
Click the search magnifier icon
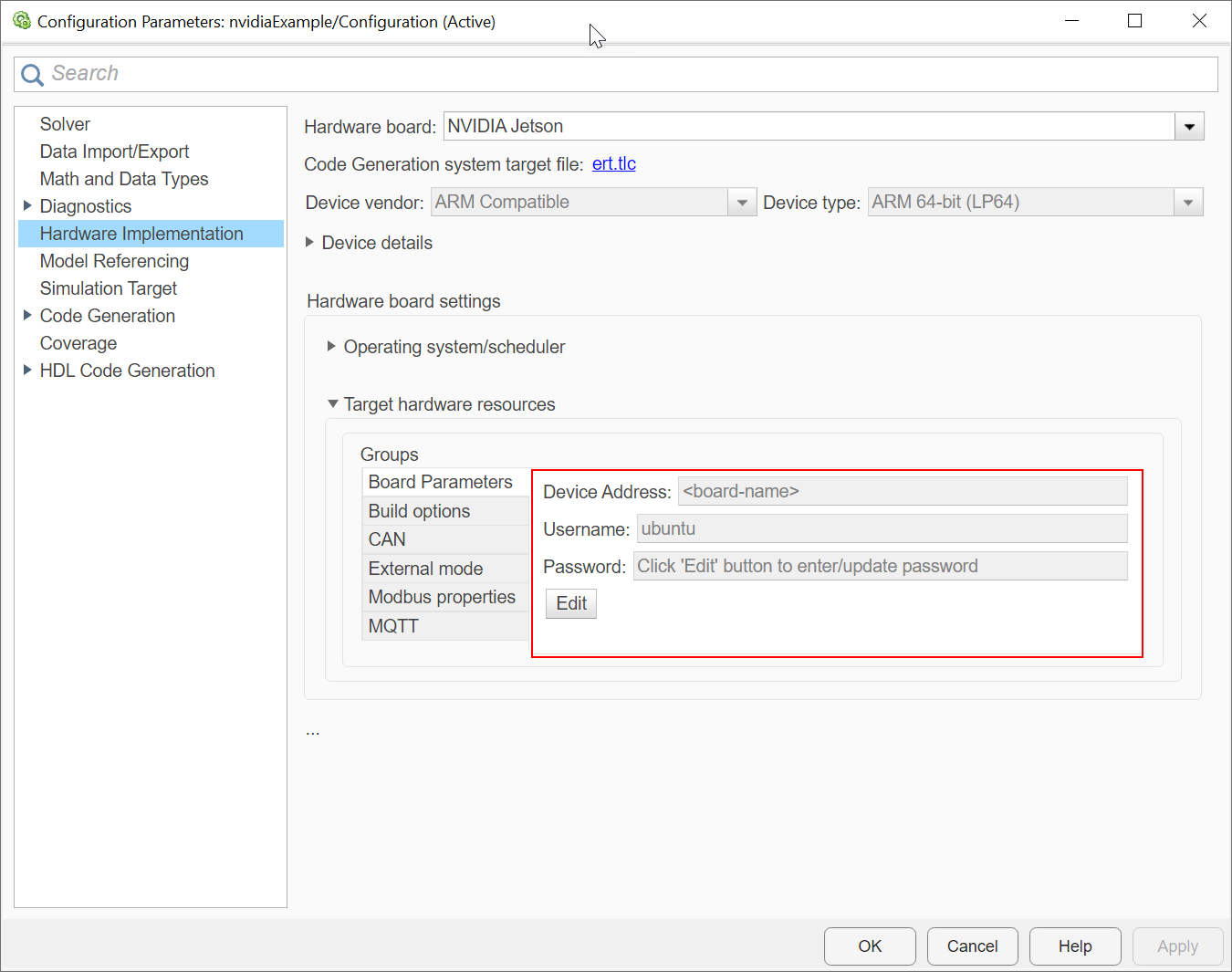32,74
